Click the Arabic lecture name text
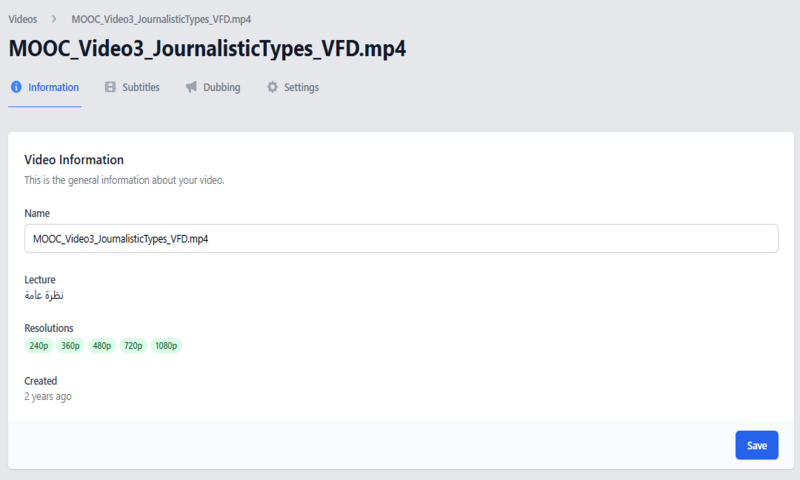The image size is (800, 480). 44,295
